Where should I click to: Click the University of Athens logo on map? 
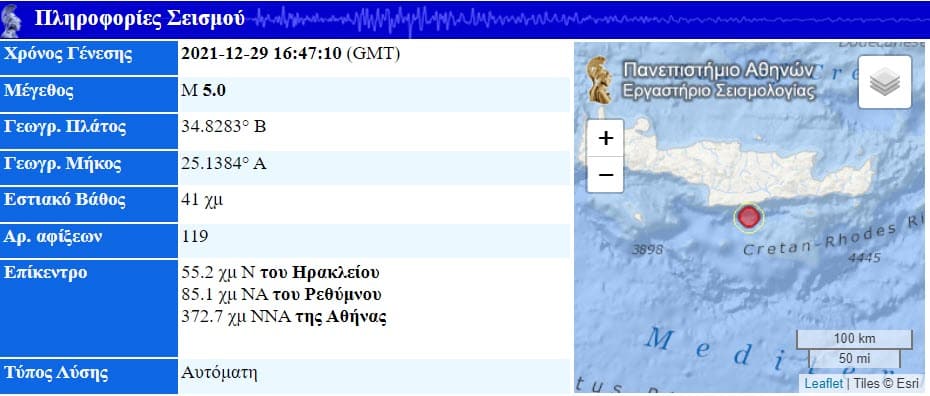pos(600,81)
